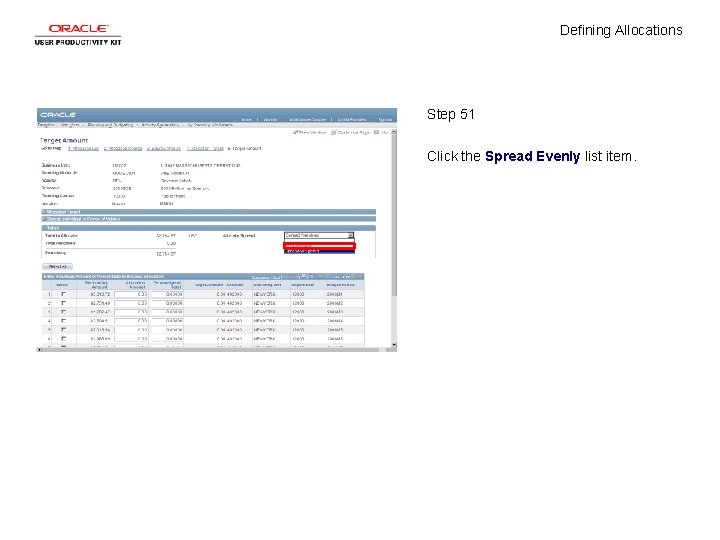Expand Choose Individual or Range of Values section

point(209,219)
